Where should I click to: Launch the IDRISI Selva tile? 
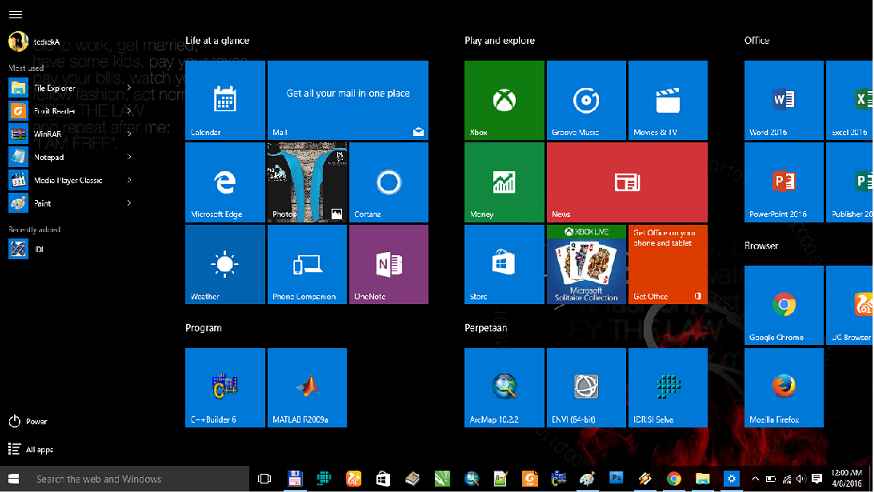tap(668, 388)
